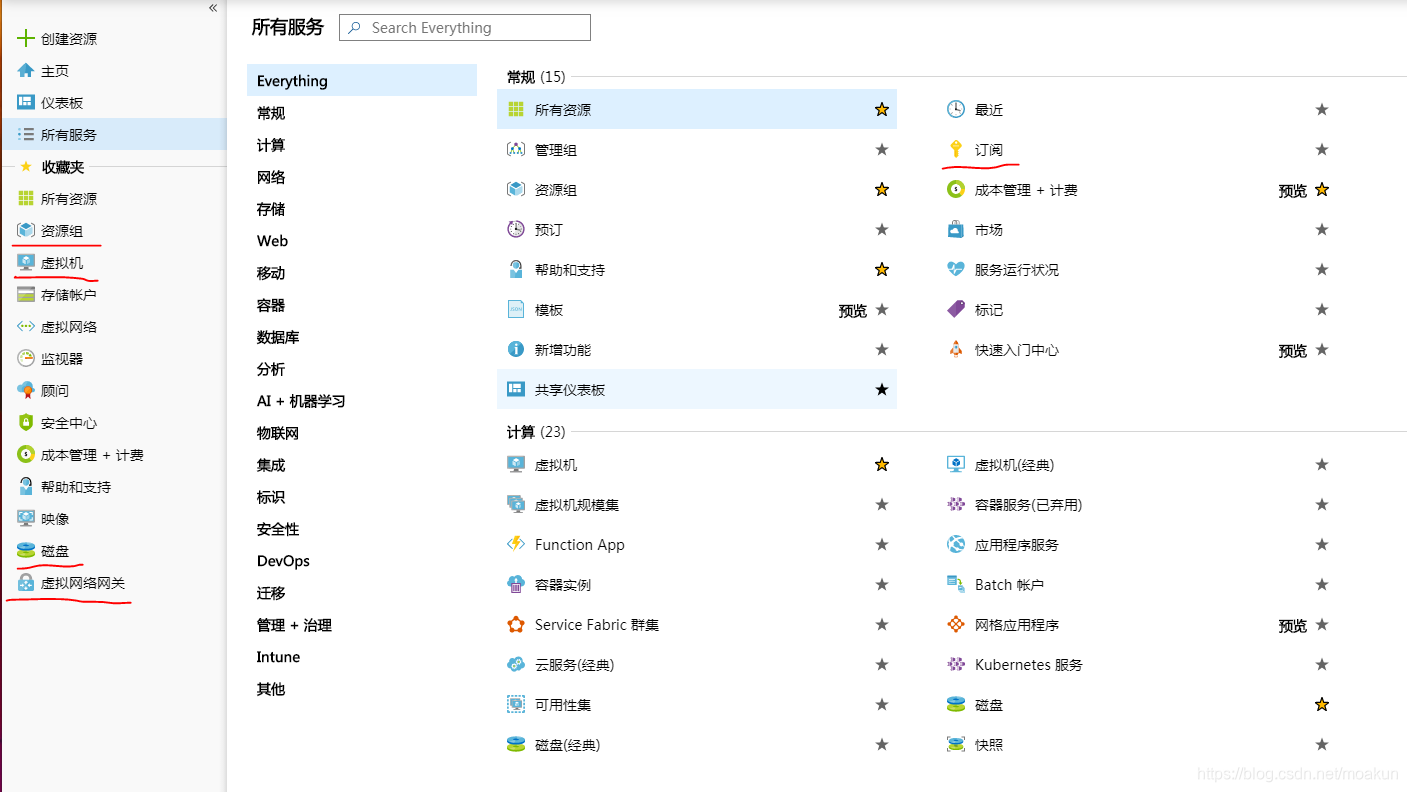The image size is (1407, 792).
Task: Open 虚拟网络 icon in the sidebar
Action: pos(26,327)
